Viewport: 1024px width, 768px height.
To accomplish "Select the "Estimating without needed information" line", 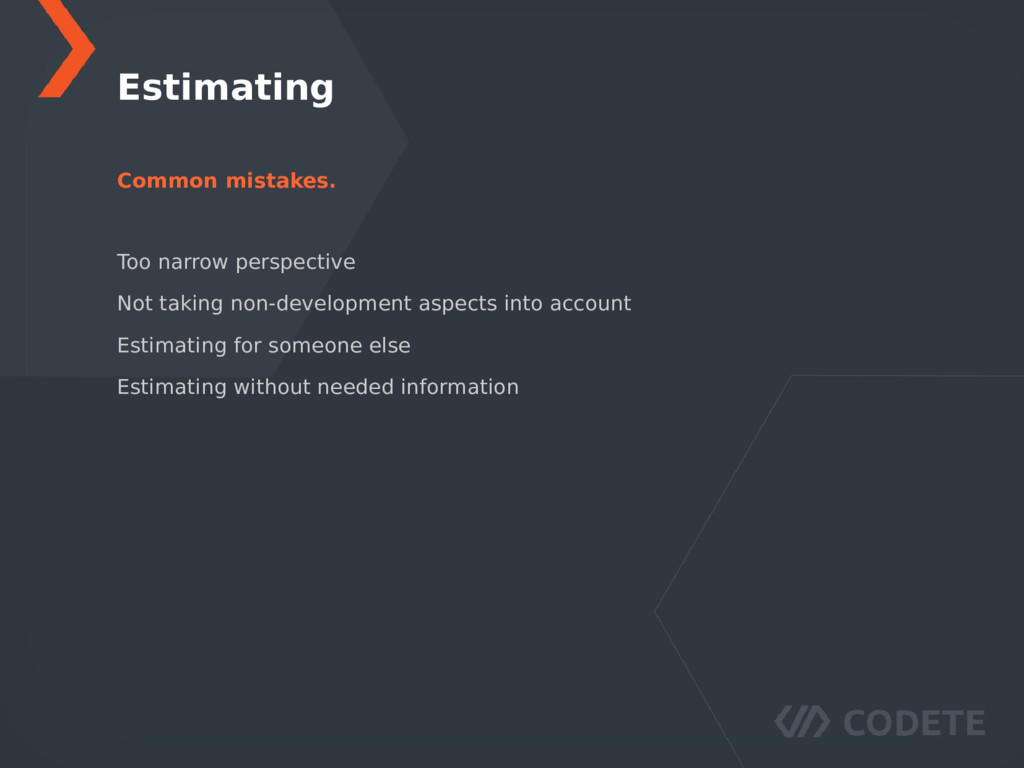I will tap(318, 387).
